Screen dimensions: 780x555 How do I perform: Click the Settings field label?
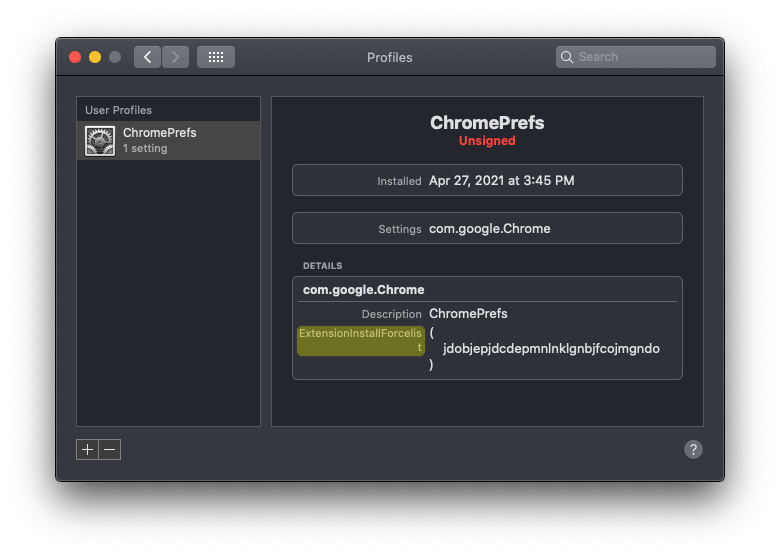(400, 229)
